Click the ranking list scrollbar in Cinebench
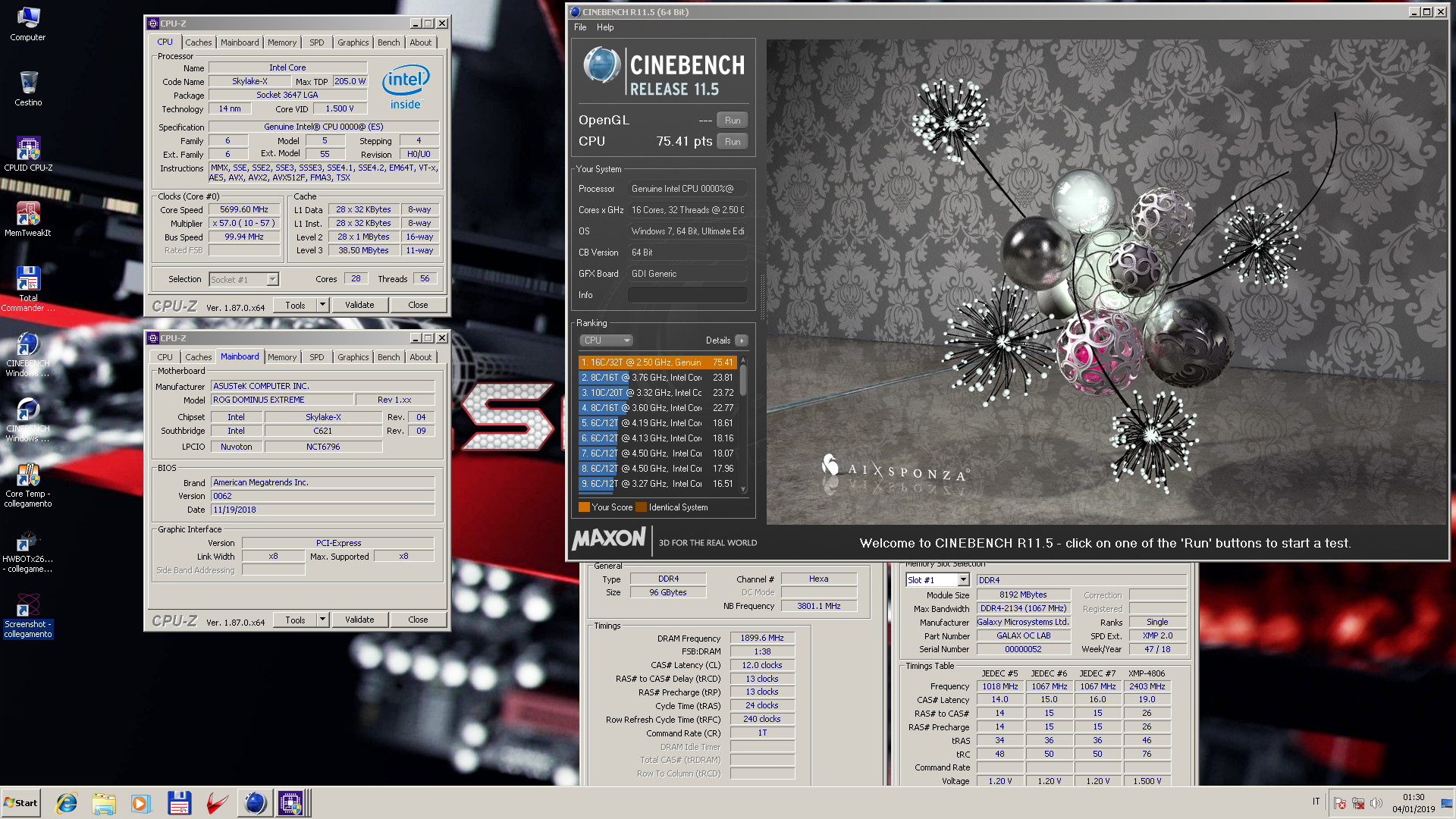This screenshot has height=819, width=1456. pyautogui.click(x=743, y=380)
